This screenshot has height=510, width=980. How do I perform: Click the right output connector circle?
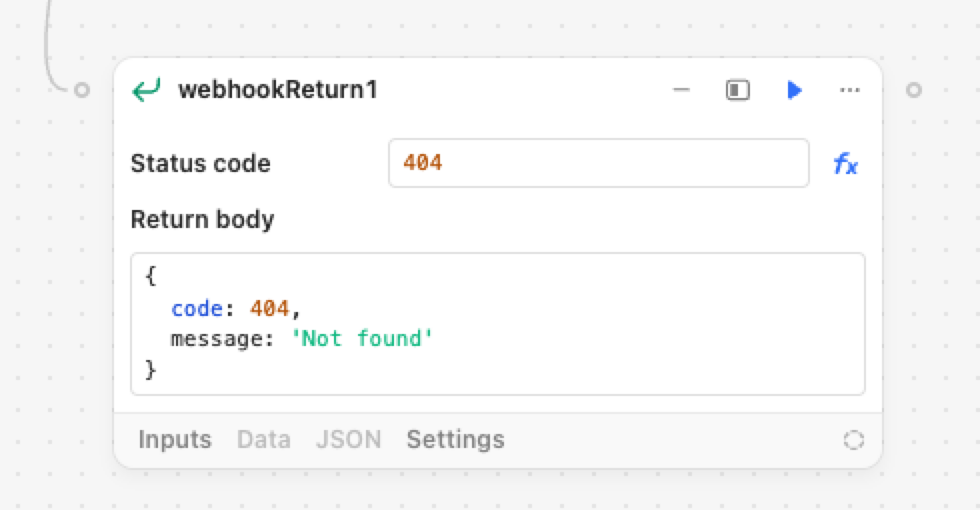pyautogui.click(x=914, y=90)
